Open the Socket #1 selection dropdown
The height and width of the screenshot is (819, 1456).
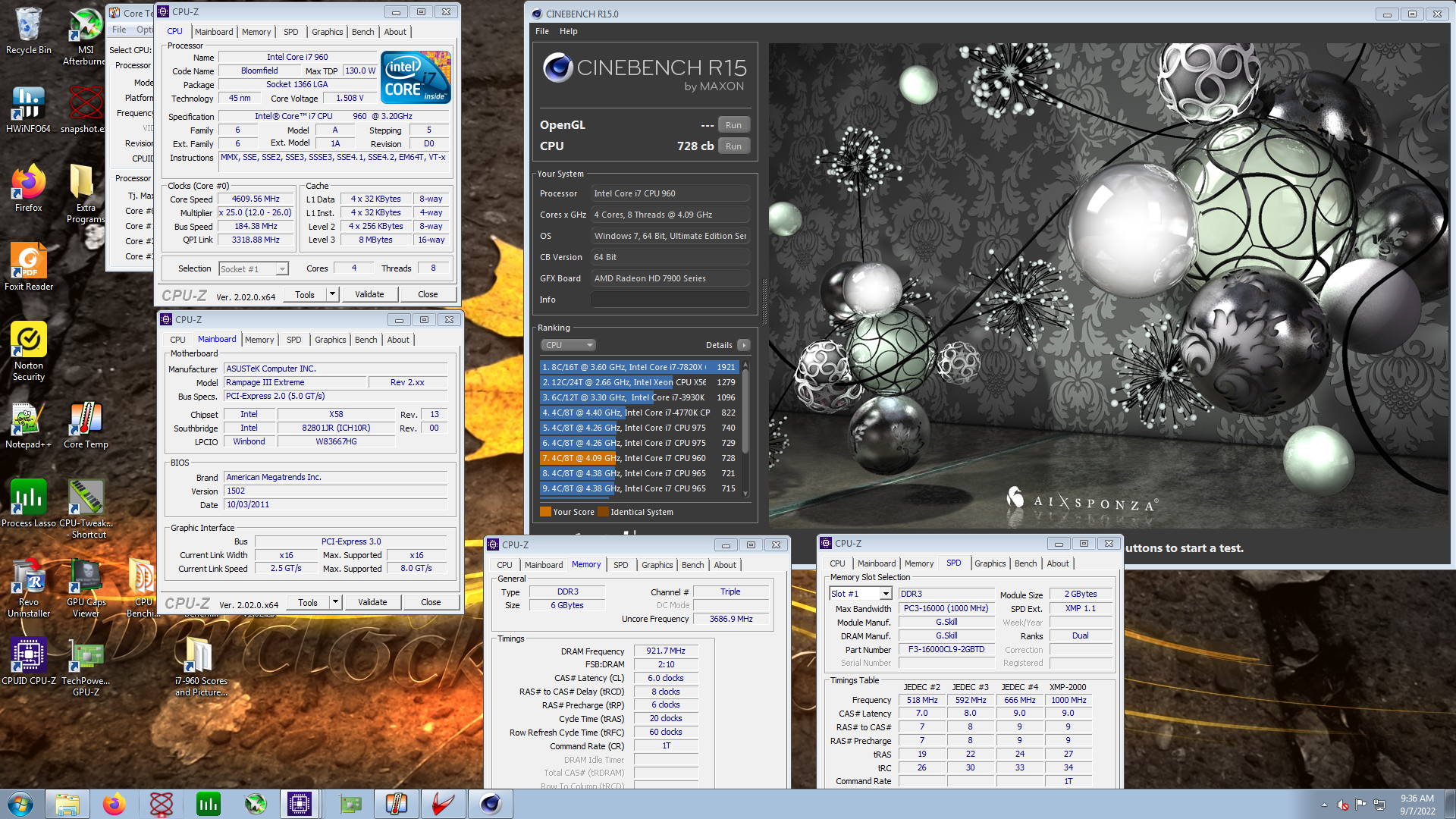(254, 268)
